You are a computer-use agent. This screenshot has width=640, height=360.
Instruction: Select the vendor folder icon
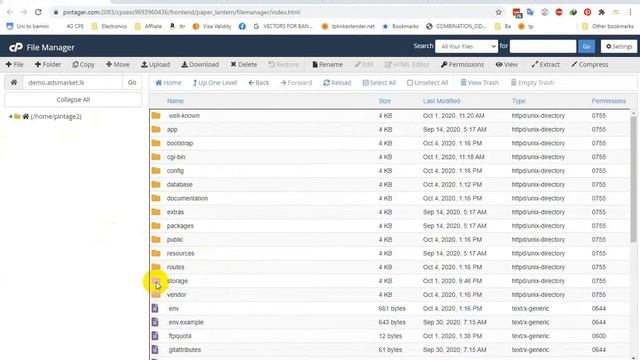click(156, 294)
